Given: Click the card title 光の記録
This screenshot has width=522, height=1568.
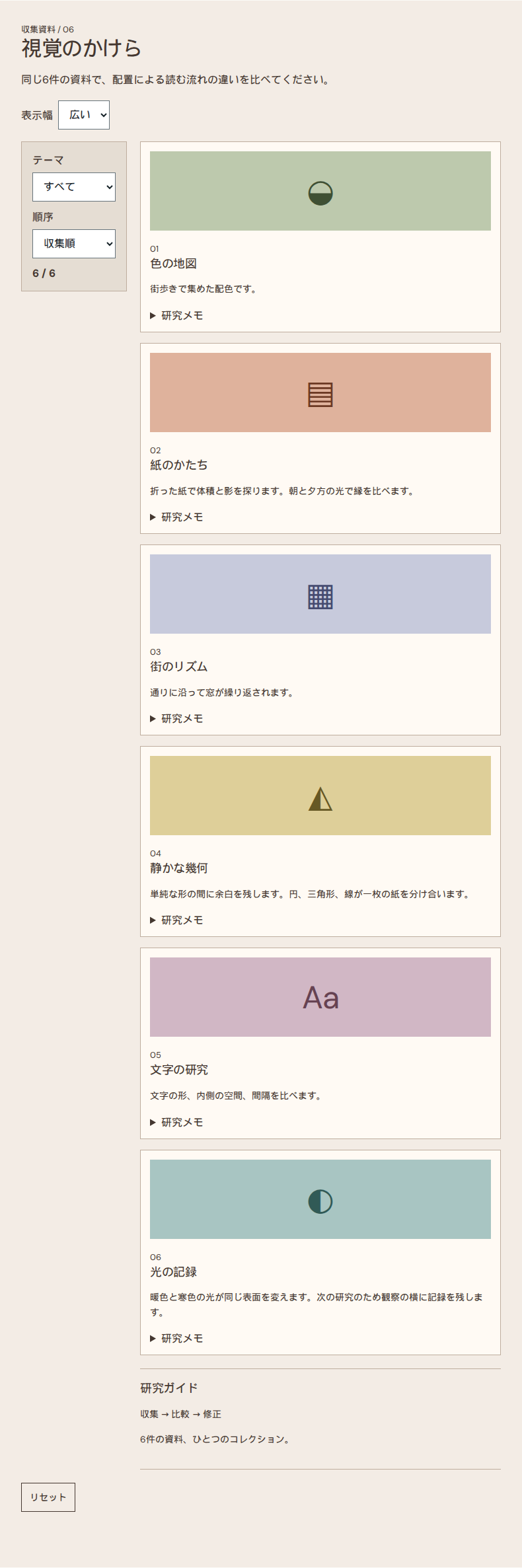Looking at the screenshot, I should (173, 1272).
